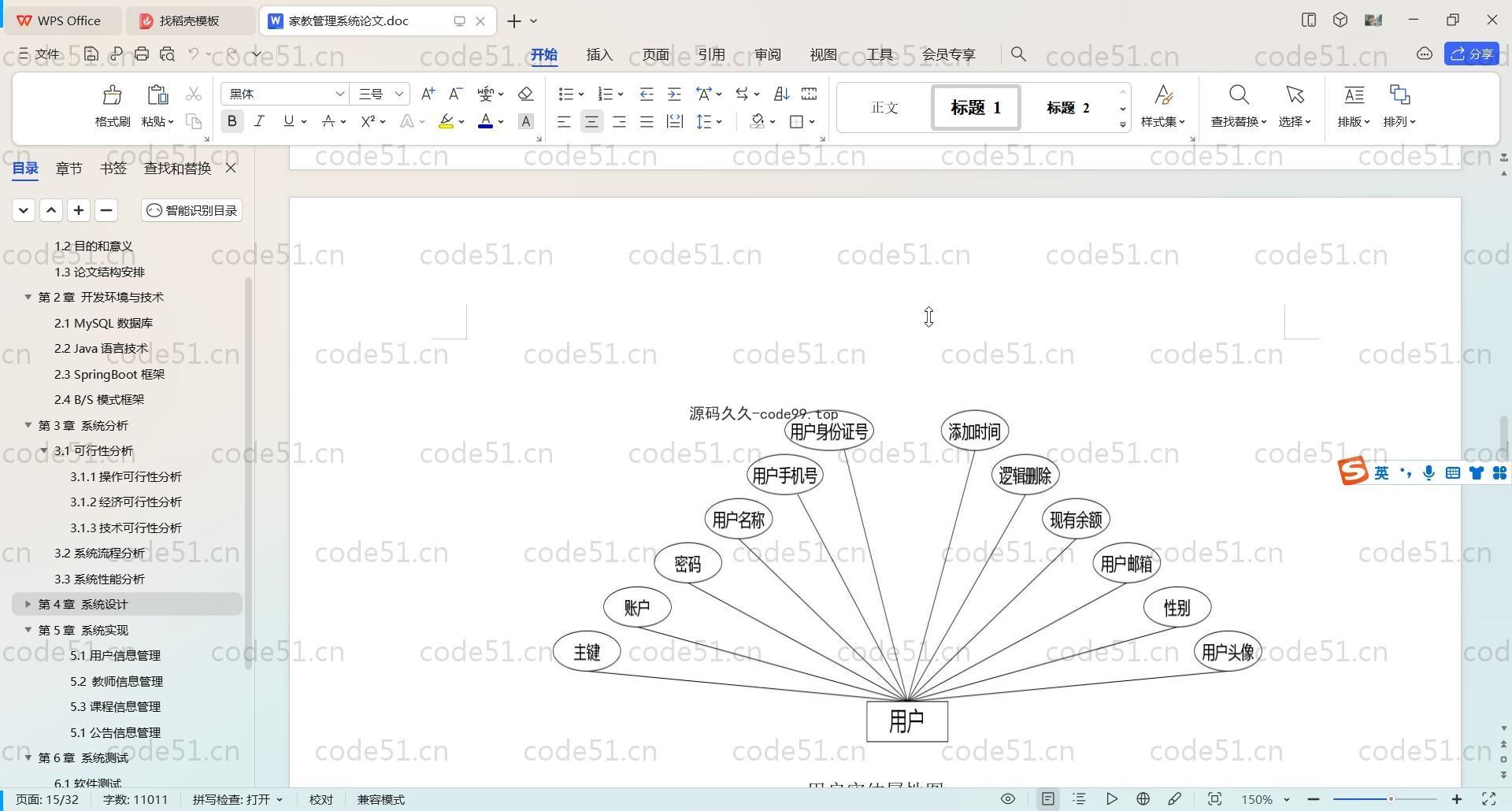Expand 第 4 章 系统设计 in outline

[28, 604]
